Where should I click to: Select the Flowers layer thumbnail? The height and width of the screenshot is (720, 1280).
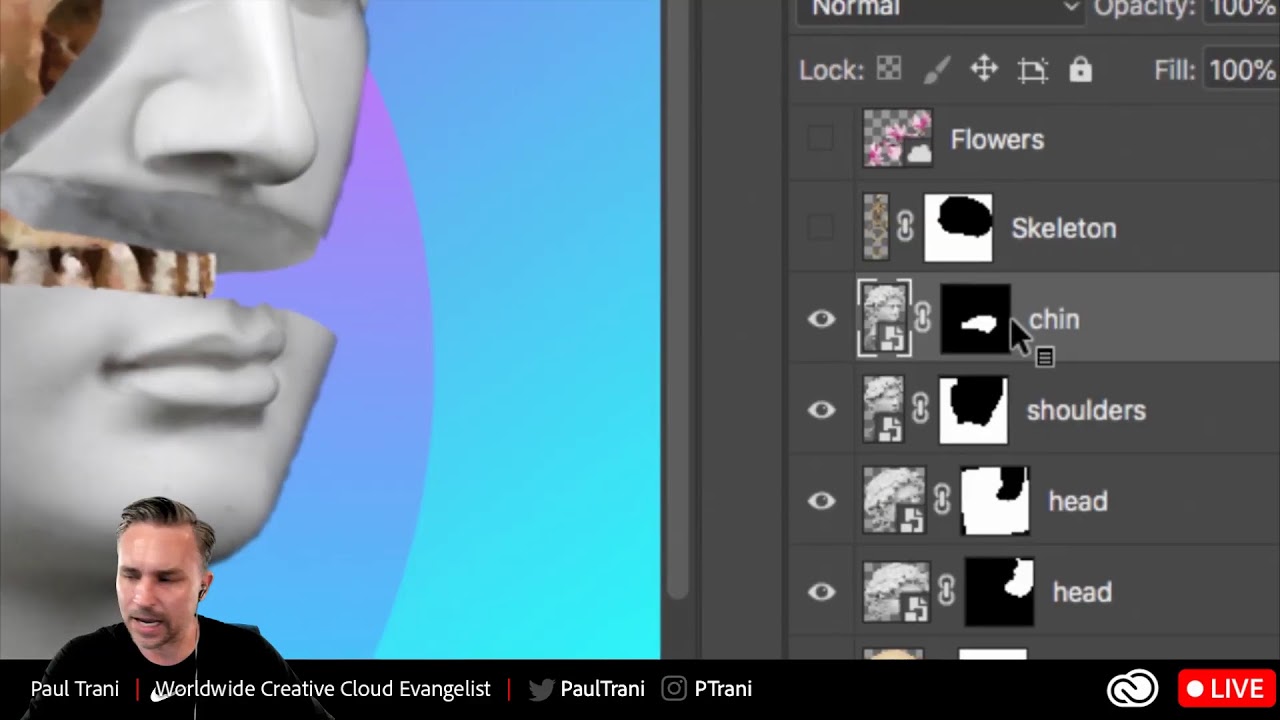coord(898,138)
